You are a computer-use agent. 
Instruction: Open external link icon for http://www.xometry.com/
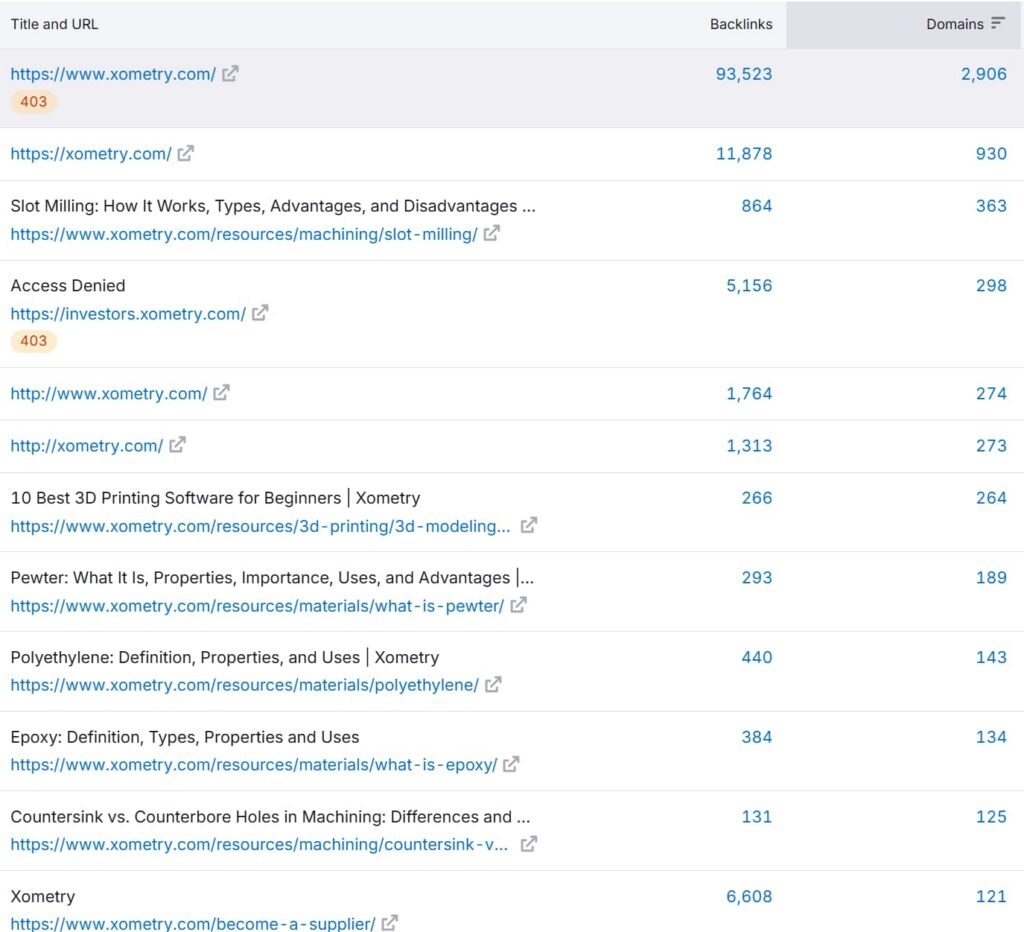point(221,393)
